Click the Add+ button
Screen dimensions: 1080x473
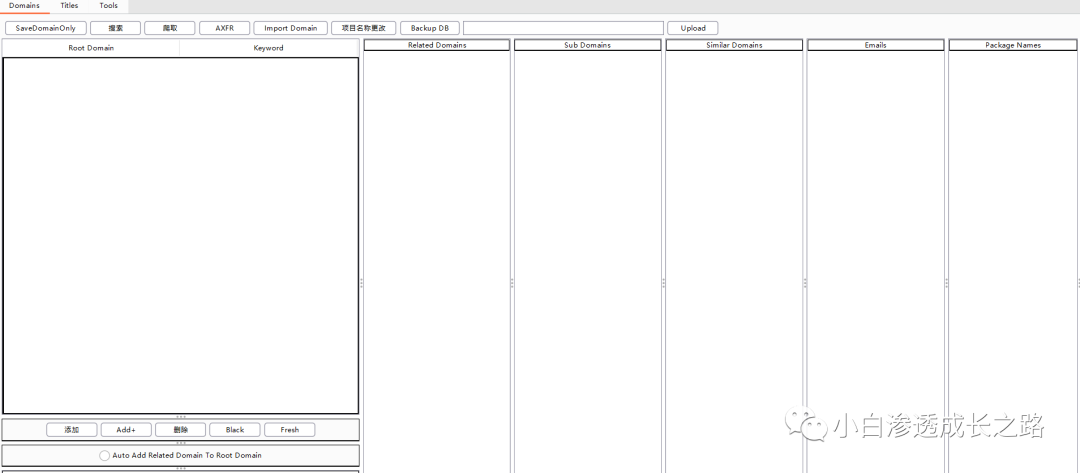(x=126, y=430)
